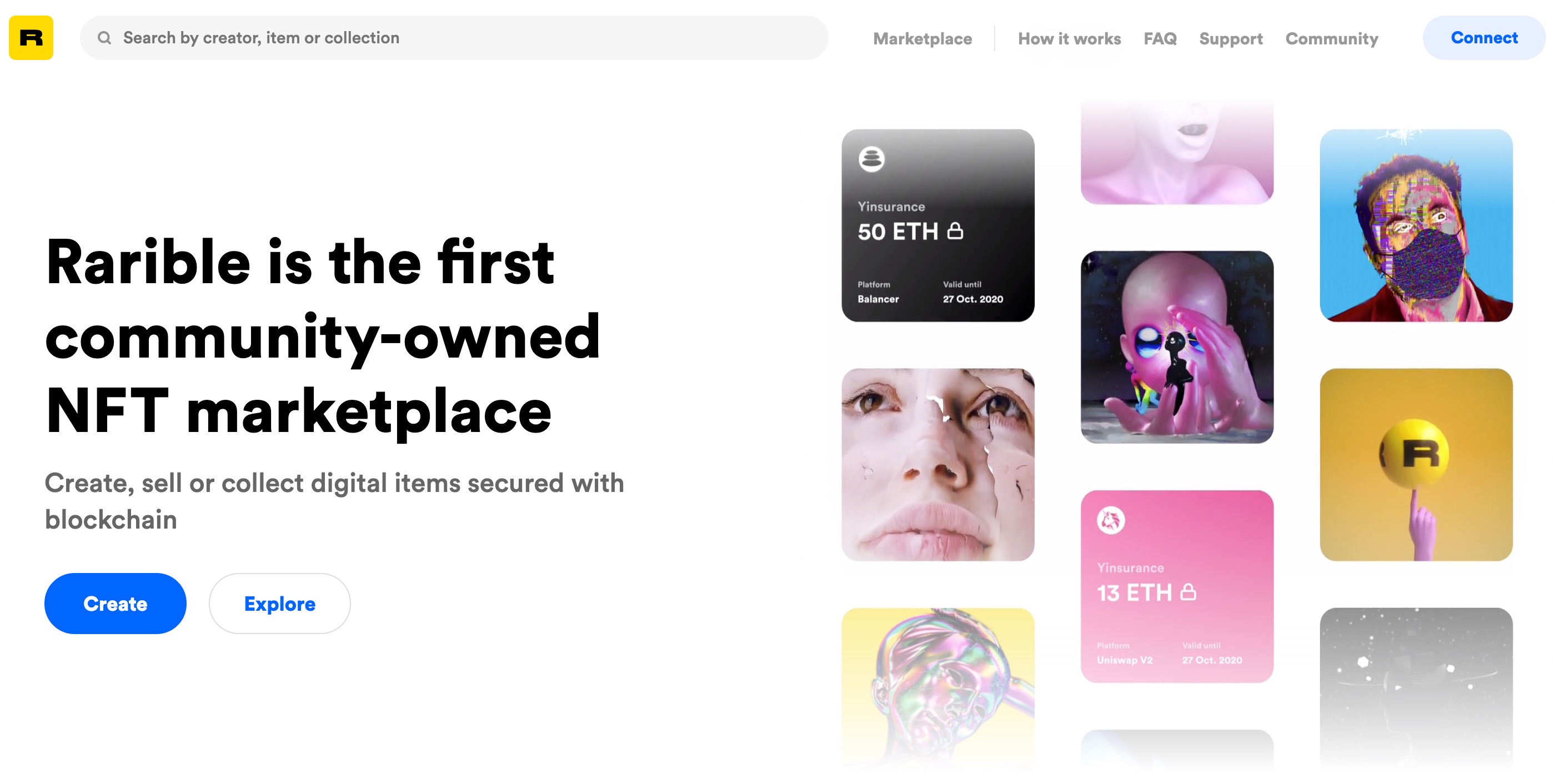Click the blue Create button
This screenshot has width=1565, height=784.
click(x=116, y=603)
